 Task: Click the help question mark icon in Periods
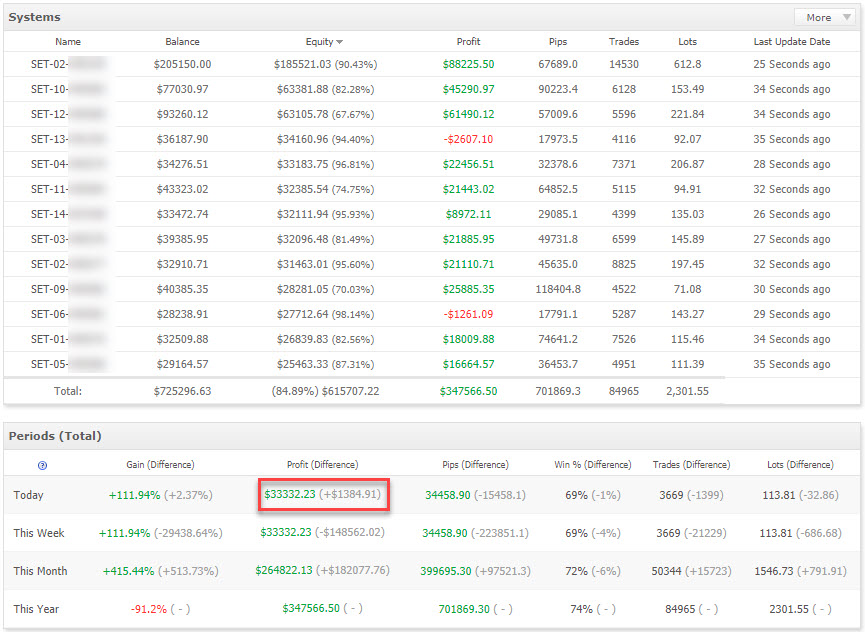pos(42,465)
